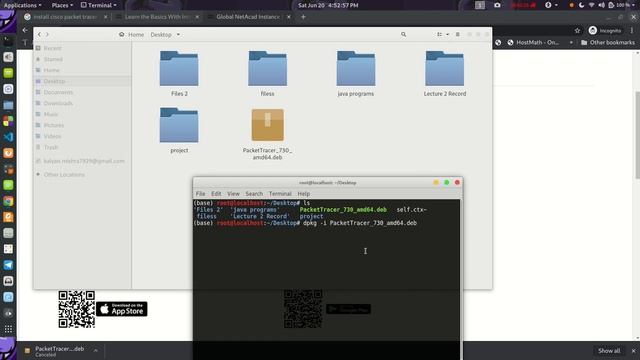Viewport: 640px width, 360px height.
Task: Show all applications grid in dock
Action: (8, 329)
